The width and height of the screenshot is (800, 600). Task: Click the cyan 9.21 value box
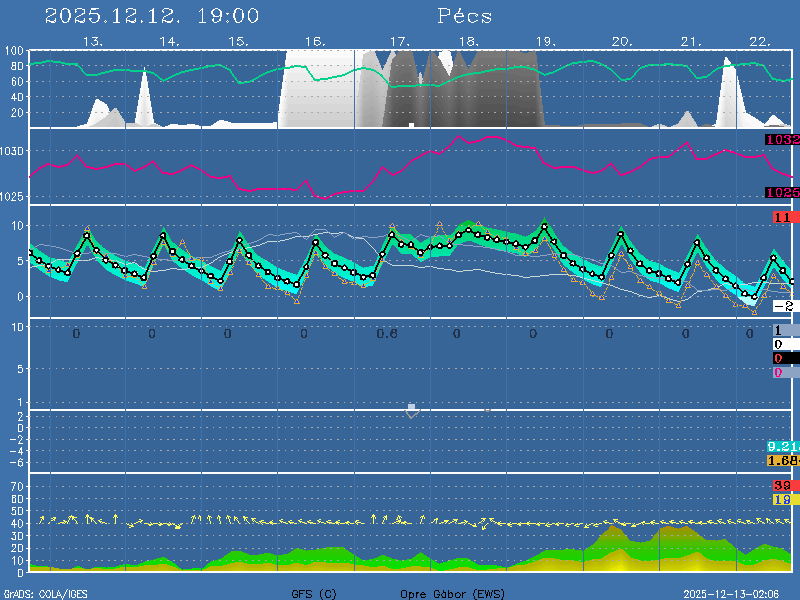[782, 446]
